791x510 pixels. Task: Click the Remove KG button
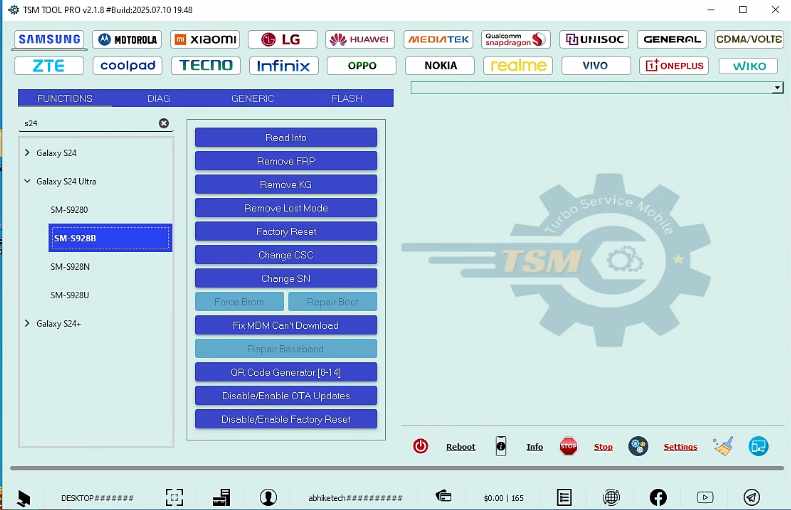[x=286, y=185]
